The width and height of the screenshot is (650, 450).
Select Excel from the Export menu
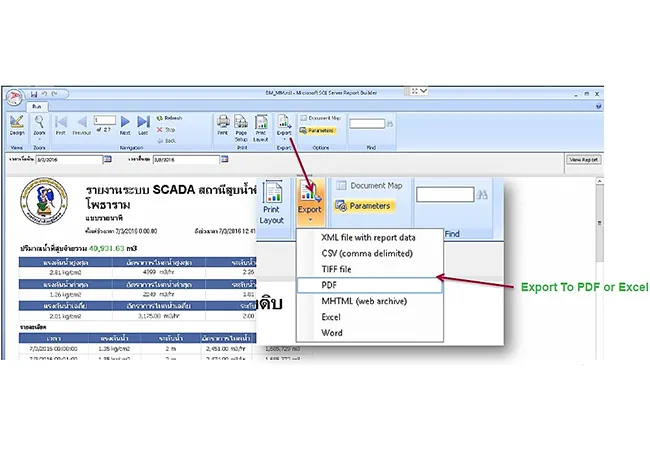coord(370,317)
